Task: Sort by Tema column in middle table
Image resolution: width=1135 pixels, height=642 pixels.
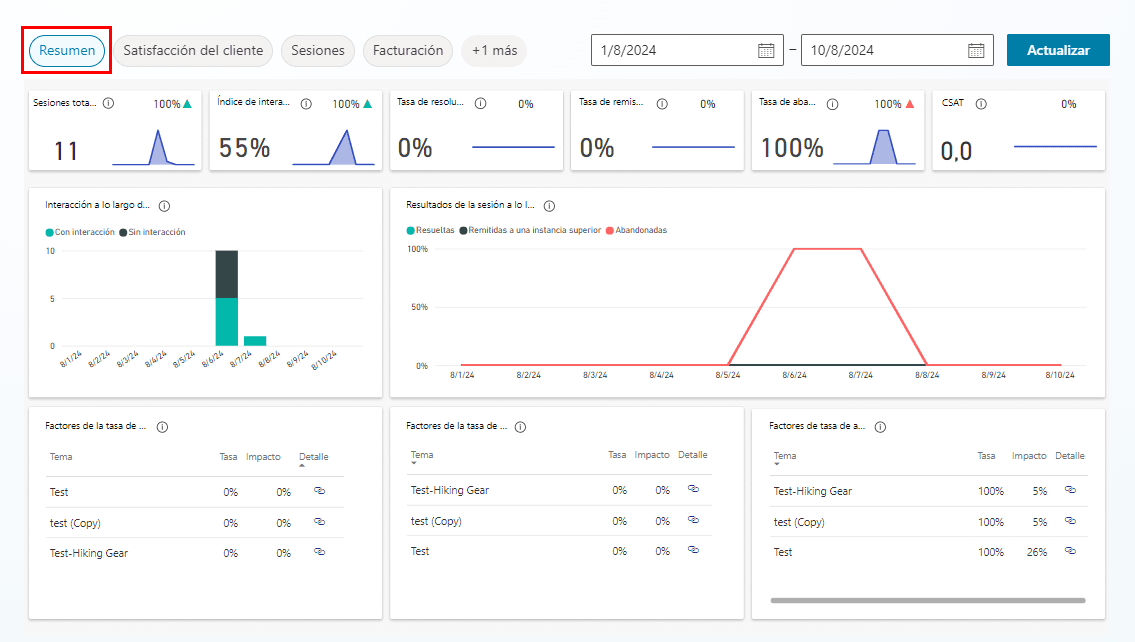Action: click(422, 456)
